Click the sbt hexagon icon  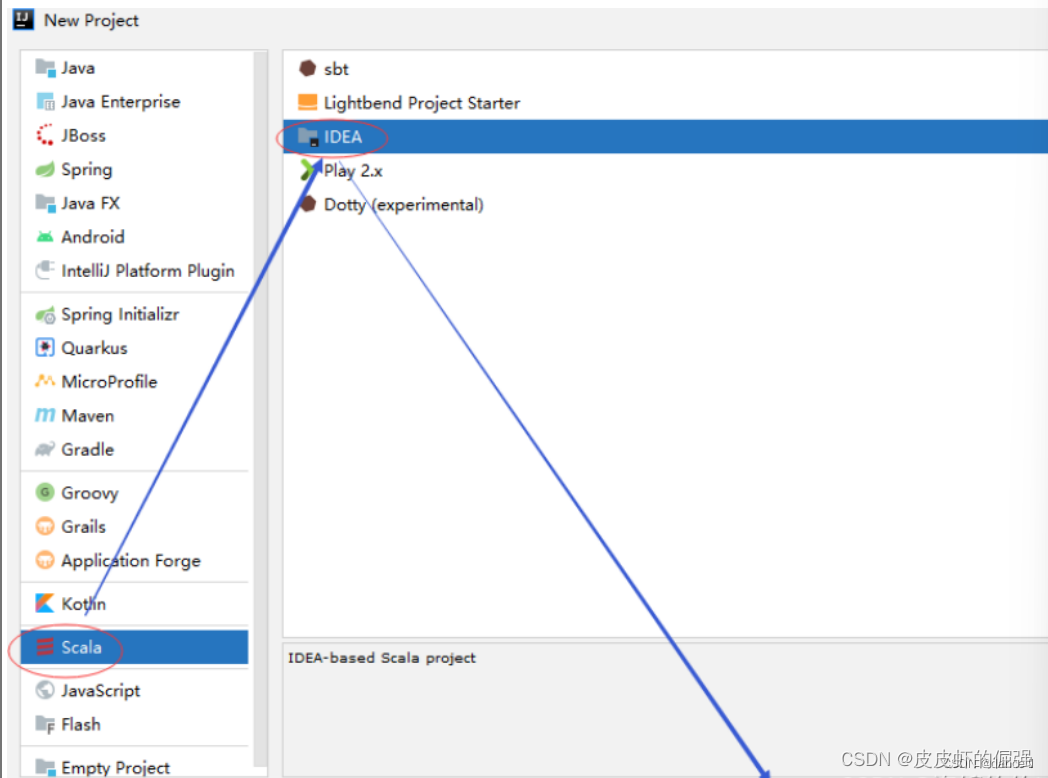pyautogui.click(x=307, y=68)
